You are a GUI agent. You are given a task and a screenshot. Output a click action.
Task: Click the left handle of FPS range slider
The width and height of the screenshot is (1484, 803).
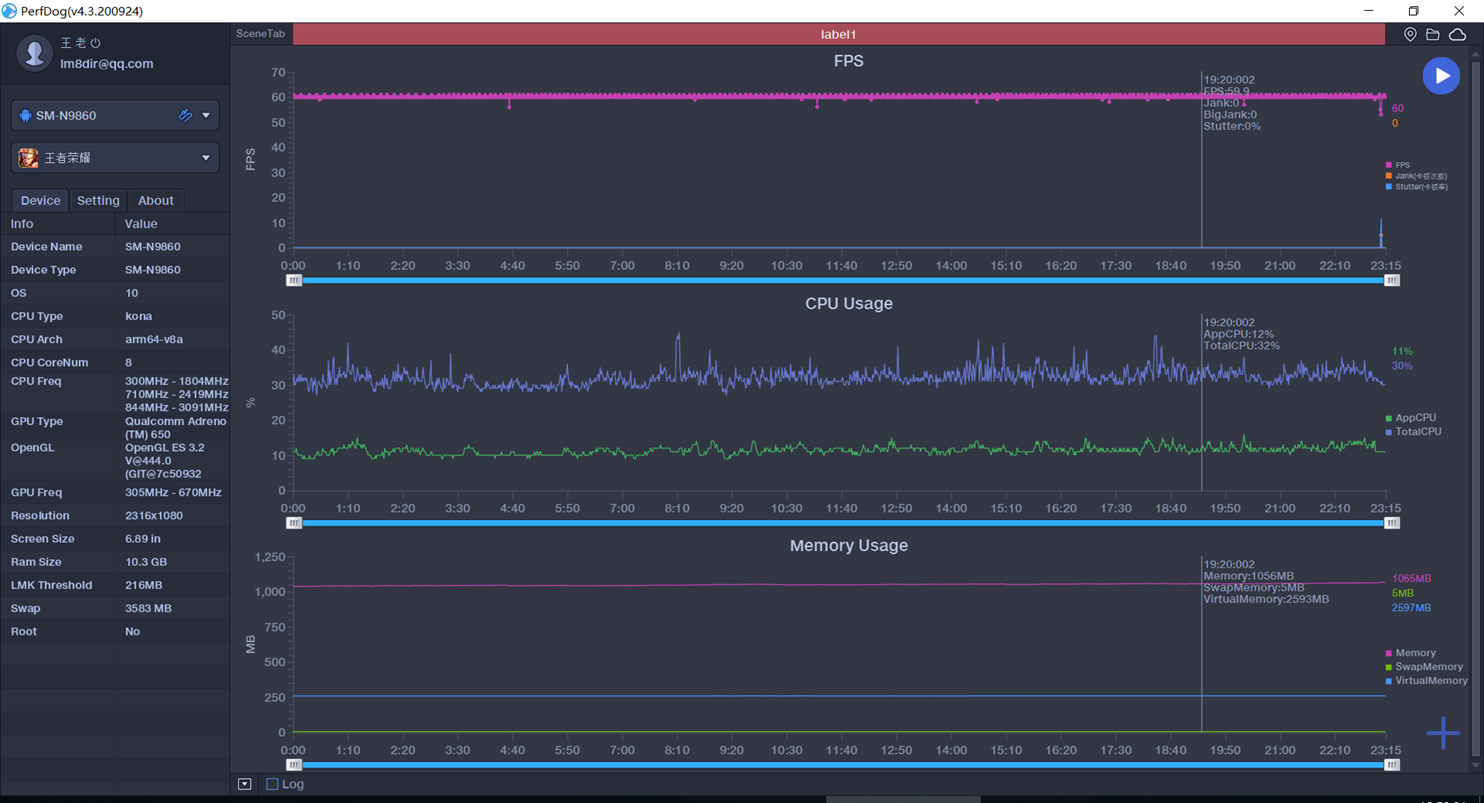294,281
